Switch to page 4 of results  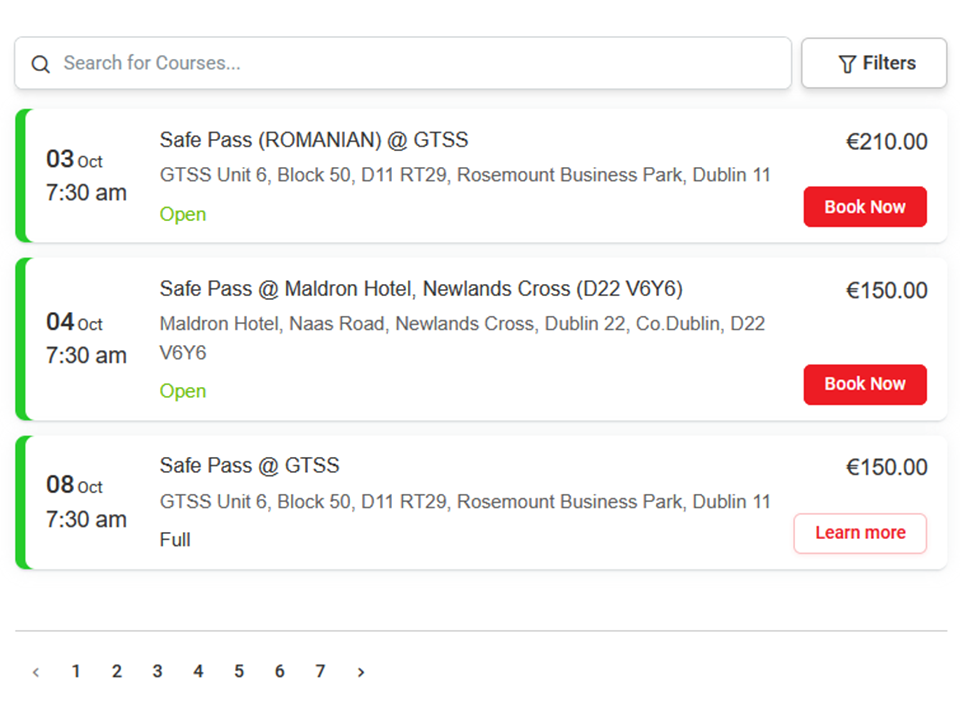point(198,672)
